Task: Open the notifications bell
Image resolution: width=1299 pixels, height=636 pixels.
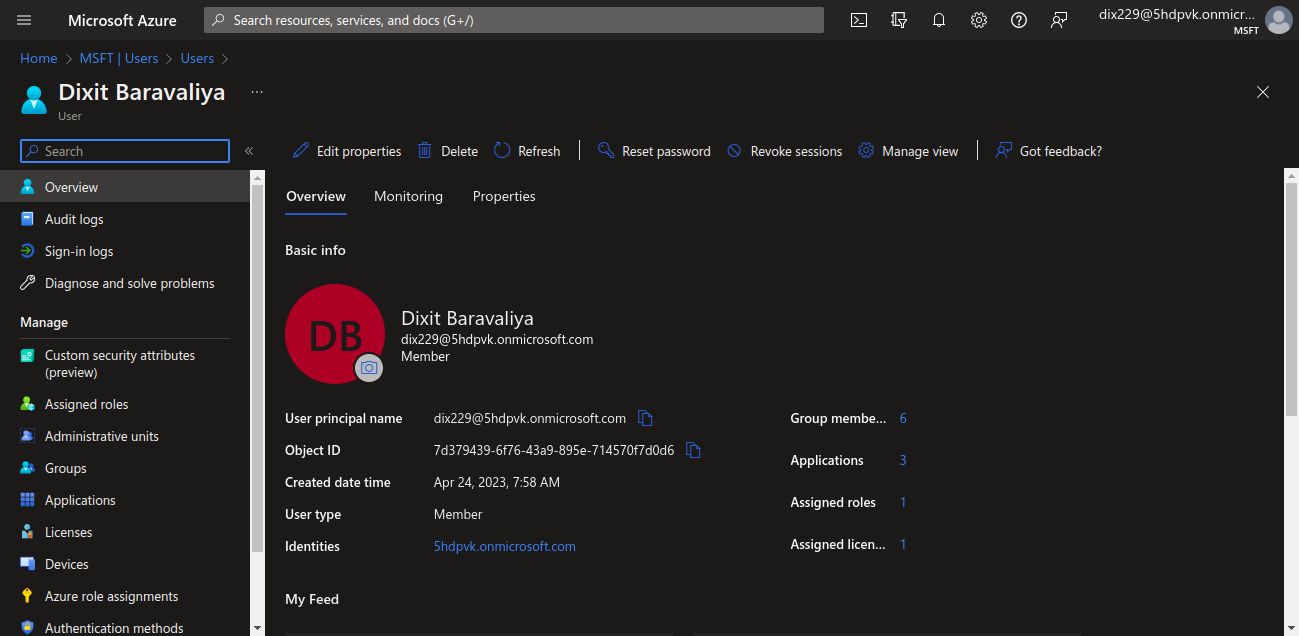Action: click(x=938, y=20)
